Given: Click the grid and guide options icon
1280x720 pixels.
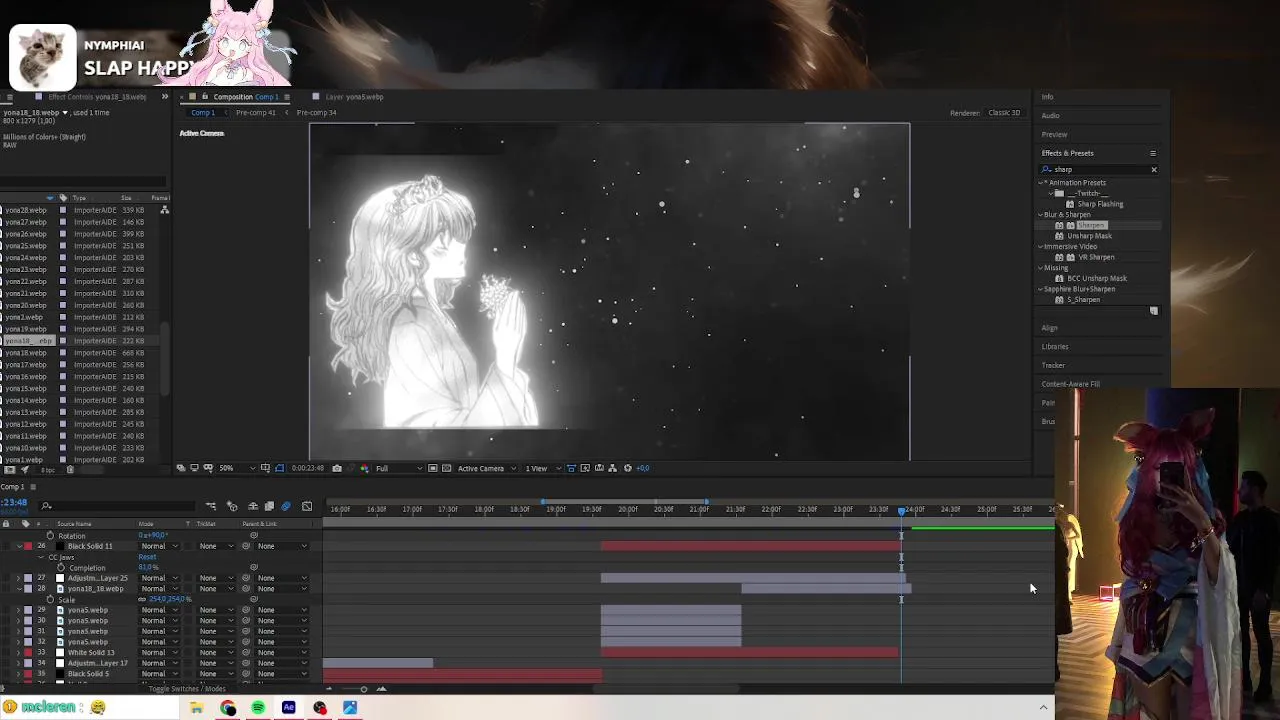Looking at the screenshot, I should (x=265, y=468).
